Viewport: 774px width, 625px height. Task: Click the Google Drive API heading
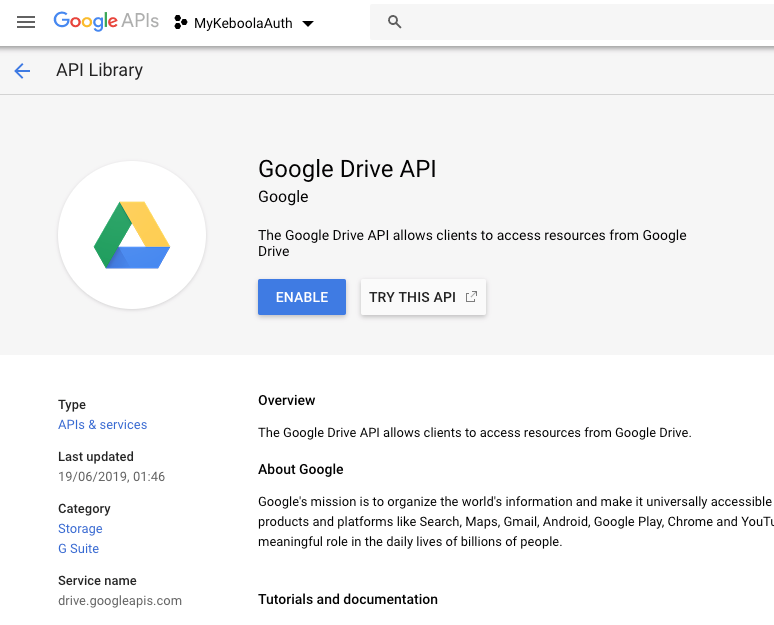tap(347, 169)
